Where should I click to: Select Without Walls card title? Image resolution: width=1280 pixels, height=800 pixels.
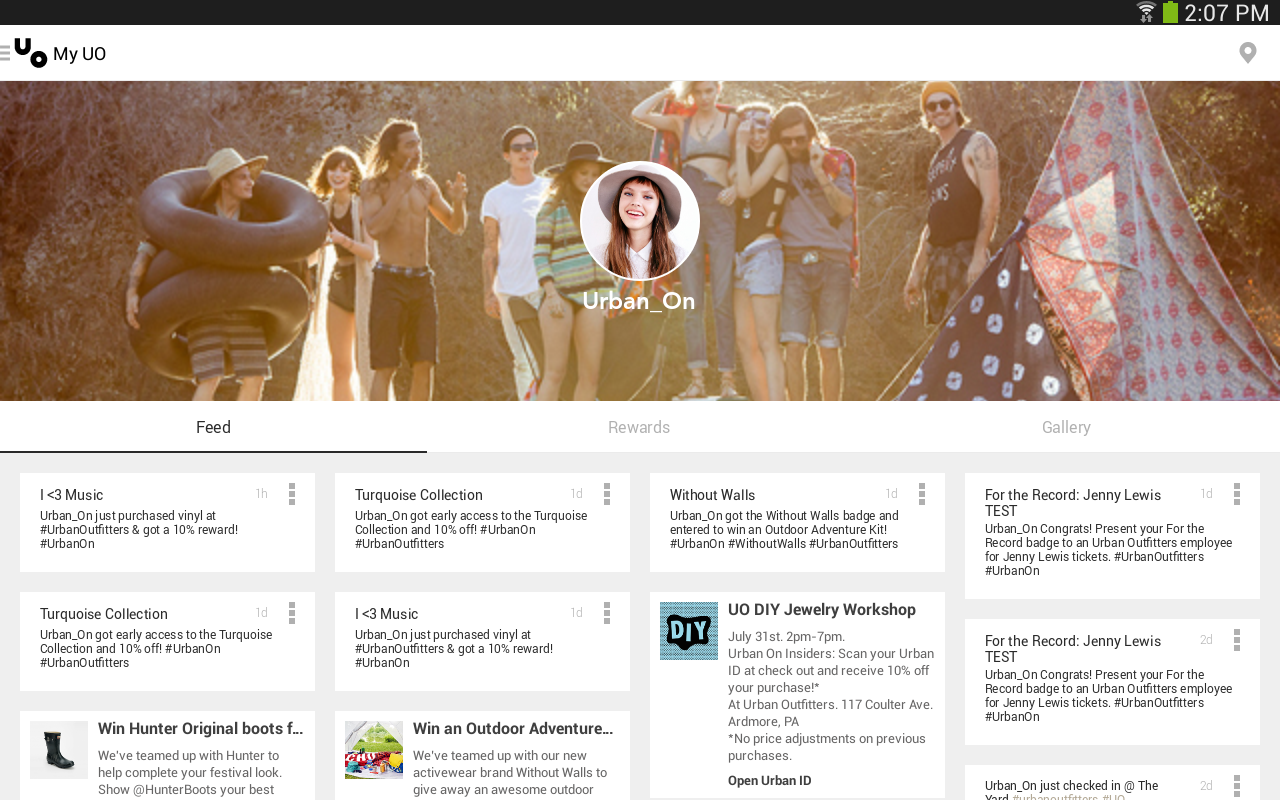point(713,495)
